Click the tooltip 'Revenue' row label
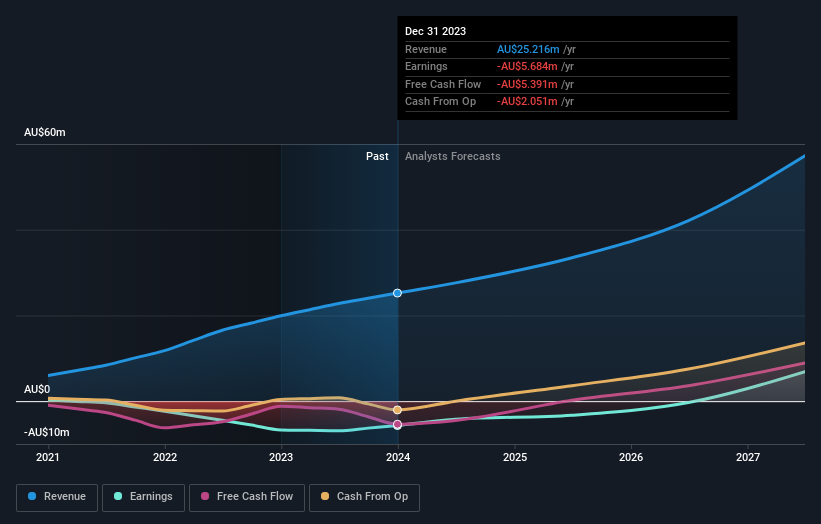Screen dimensions: 821x524 [426, 49]
